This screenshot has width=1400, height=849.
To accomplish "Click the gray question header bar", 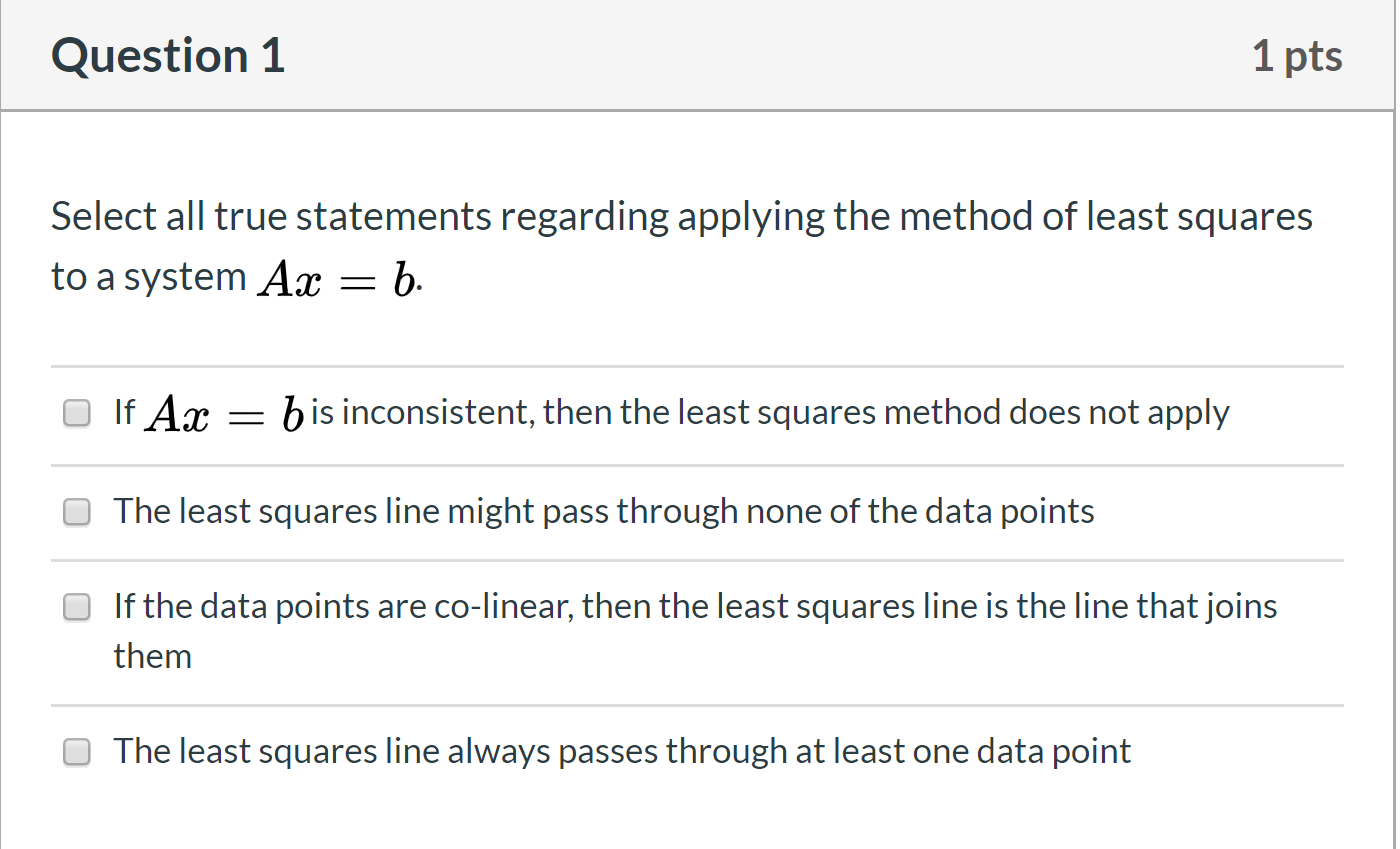I will click(x=700, y=55).
